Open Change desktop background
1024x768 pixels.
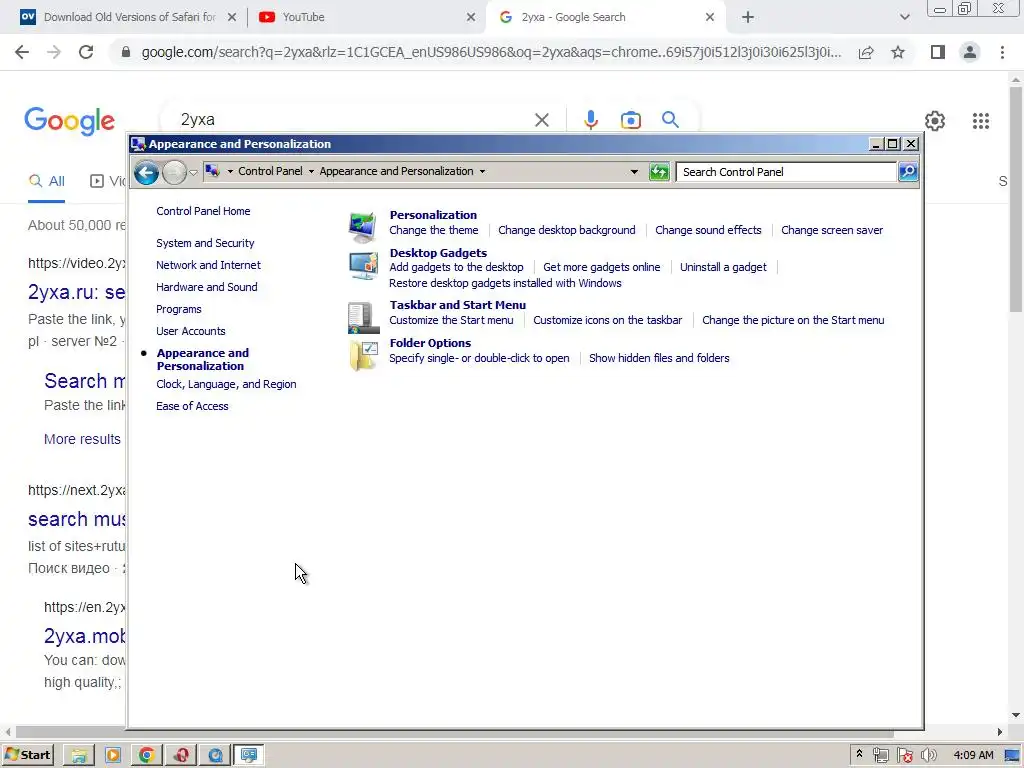pyautogui.click(x=567, y=230)
